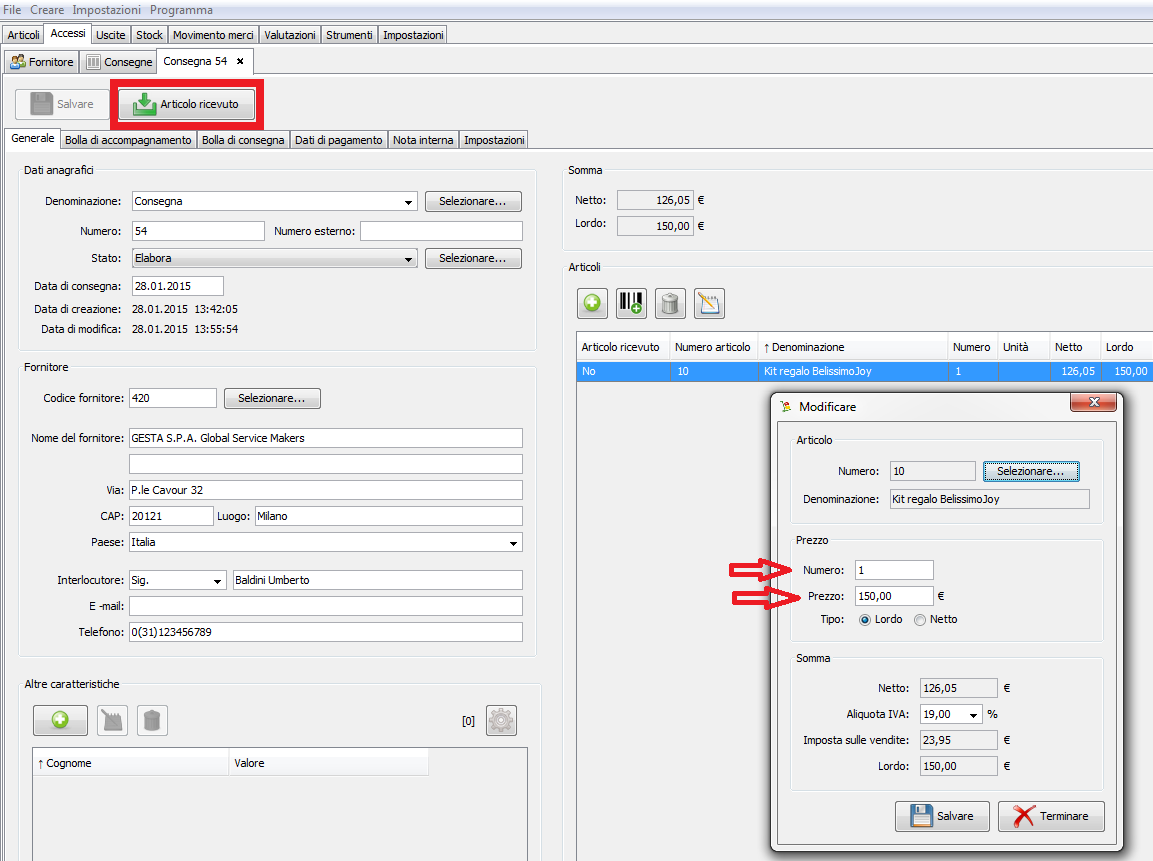Screen dimensions: 1153x861
Task: Close the Consegna 54 tab
Action: point(240,61)
